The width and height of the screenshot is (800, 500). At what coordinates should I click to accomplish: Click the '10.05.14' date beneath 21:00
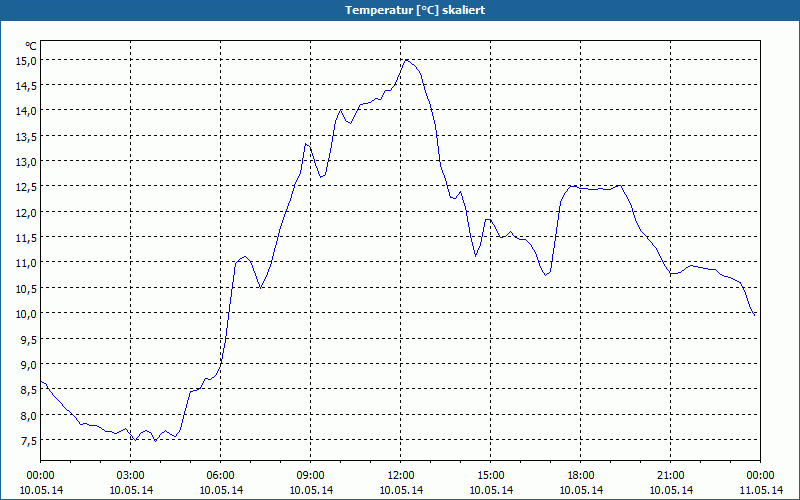(670, 490)
